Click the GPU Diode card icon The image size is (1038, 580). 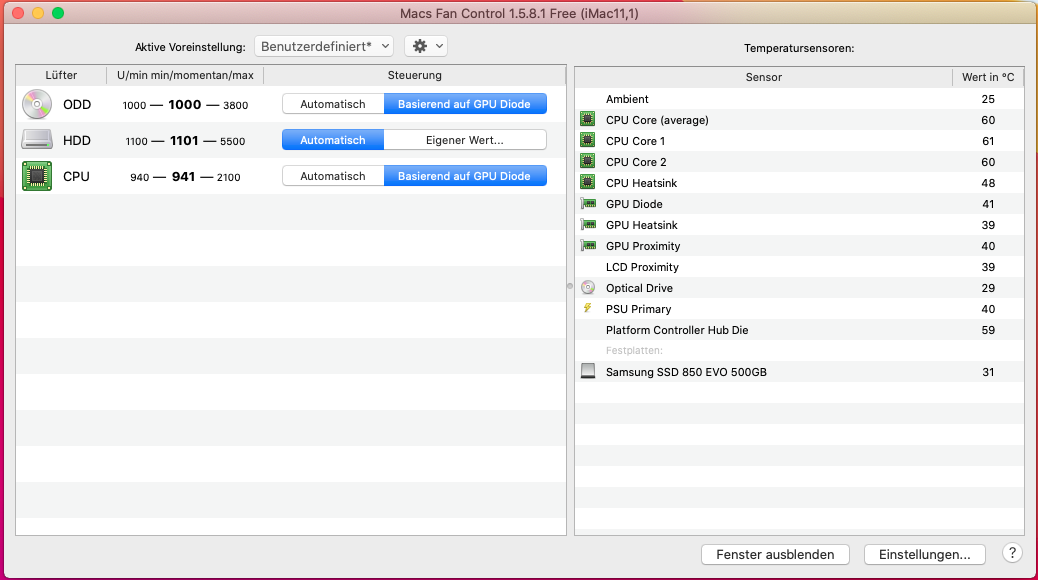[588, 204]
